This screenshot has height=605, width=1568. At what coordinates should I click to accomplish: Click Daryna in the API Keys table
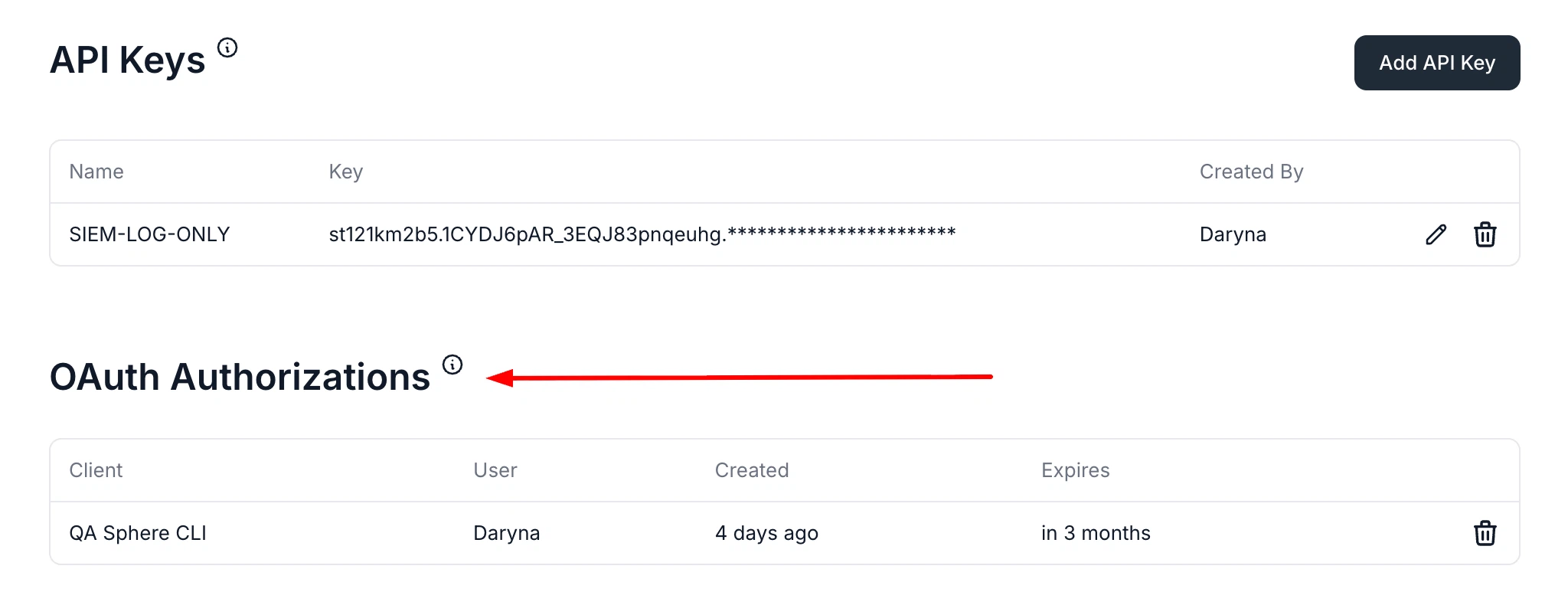coord(1233,234)
